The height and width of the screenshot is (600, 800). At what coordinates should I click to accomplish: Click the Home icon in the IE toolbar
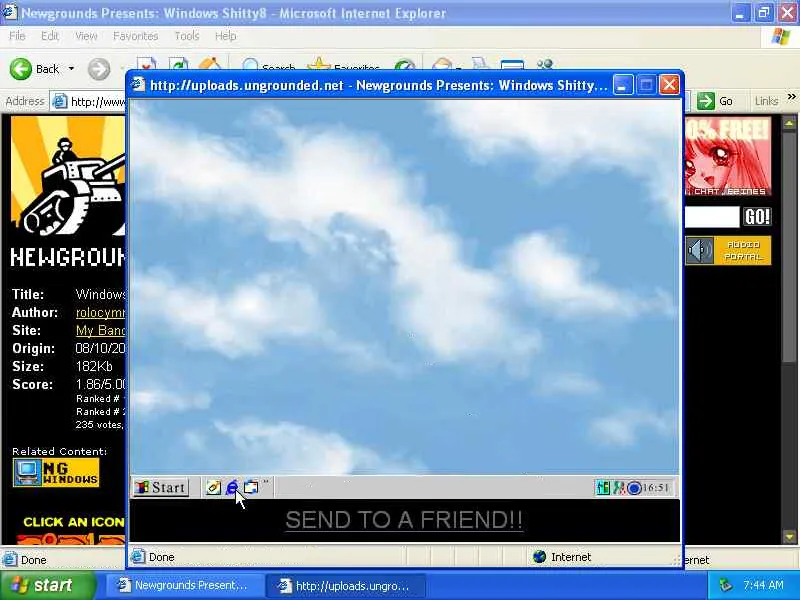click(x=210, y=64)
